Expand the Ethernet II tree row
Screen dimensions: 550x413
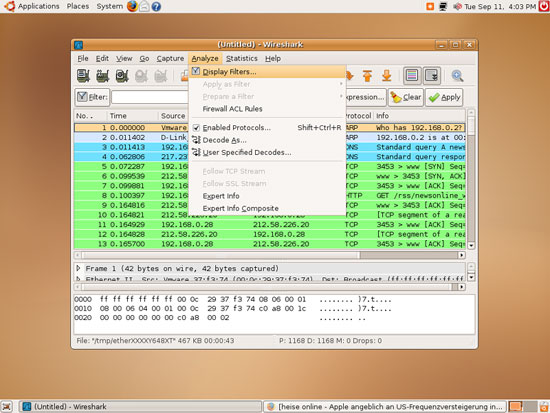(79, 279)
